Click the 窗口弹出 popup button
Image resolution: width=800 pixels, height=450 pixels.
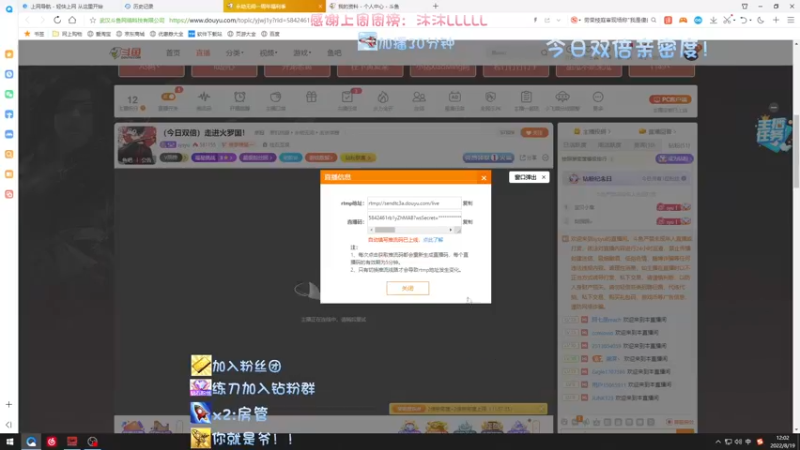pyautogui.click(x=525, y=177)
